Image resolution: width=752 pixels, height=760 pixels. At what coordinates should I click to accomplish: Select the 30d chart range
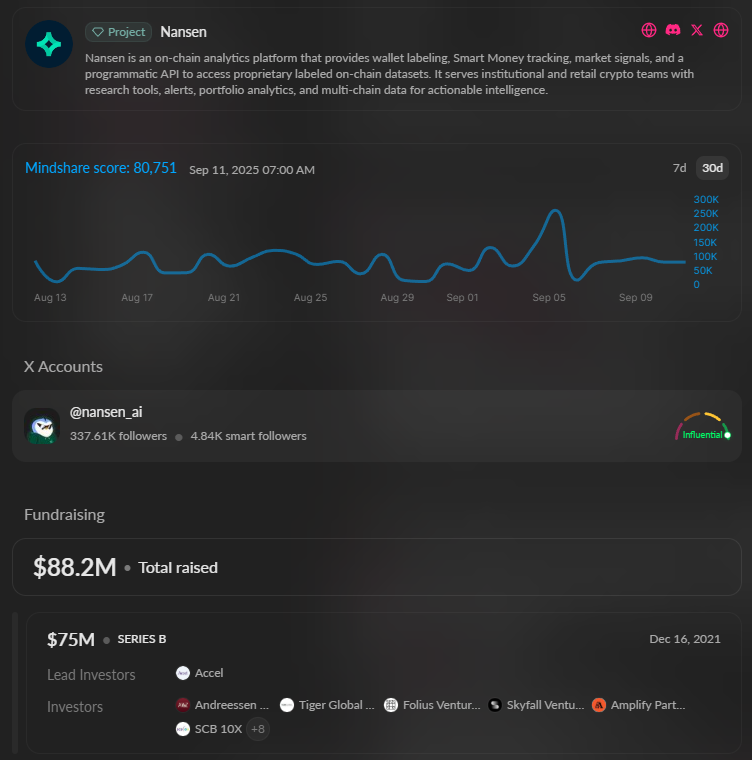[712, 168]
